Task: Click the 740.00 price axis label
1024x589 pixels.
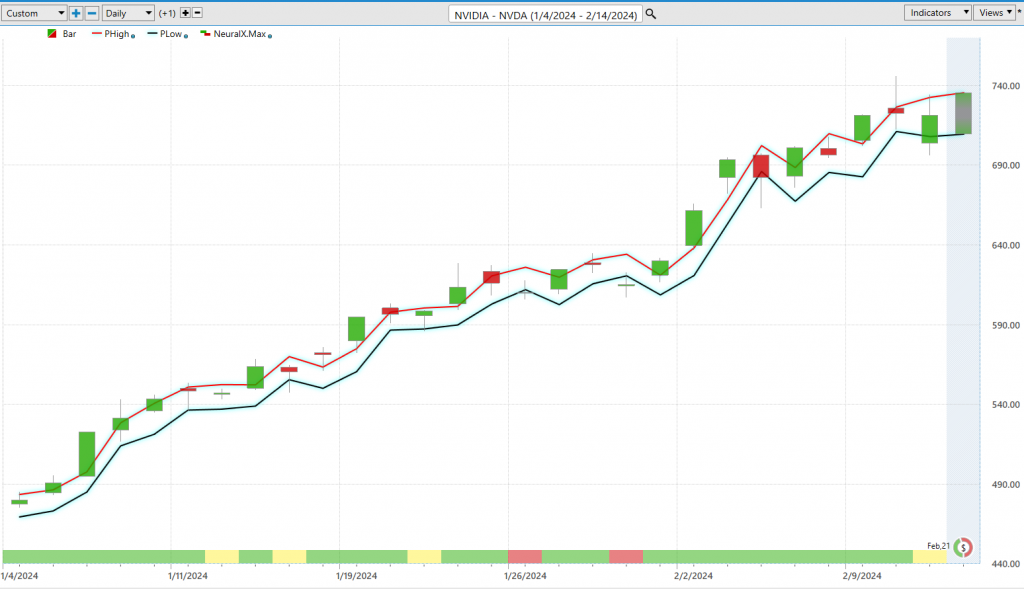Action: [x=1005, y=86]
